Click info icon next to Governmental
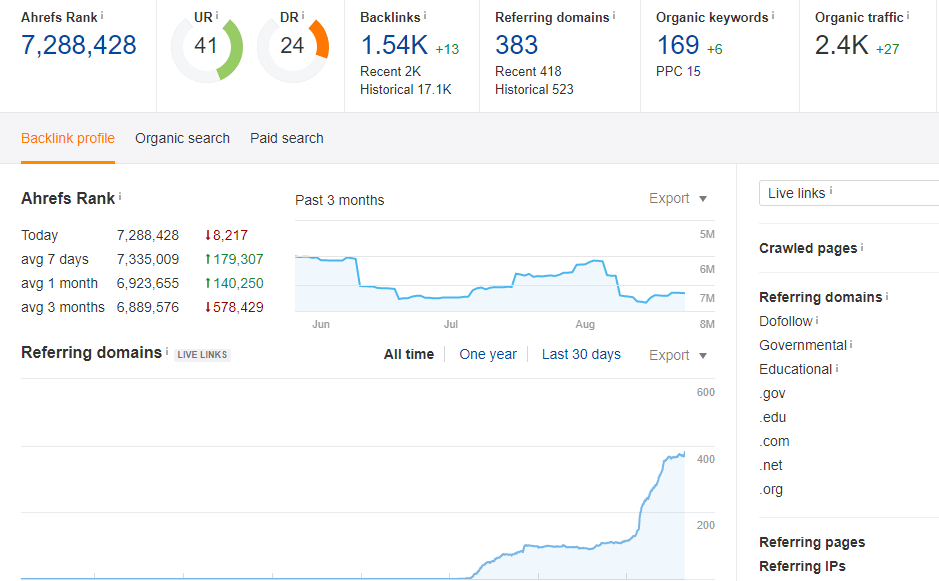 click(x=851, y=344)
